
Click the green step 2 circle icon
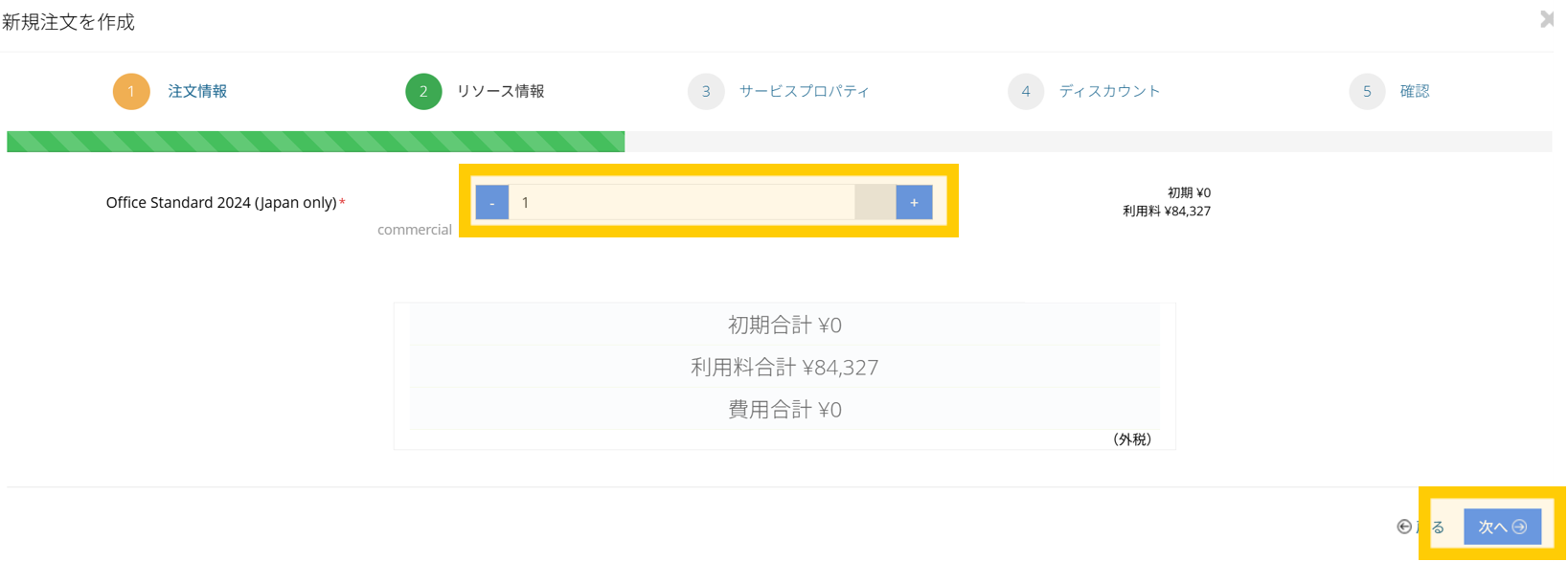tap(423, 91)
